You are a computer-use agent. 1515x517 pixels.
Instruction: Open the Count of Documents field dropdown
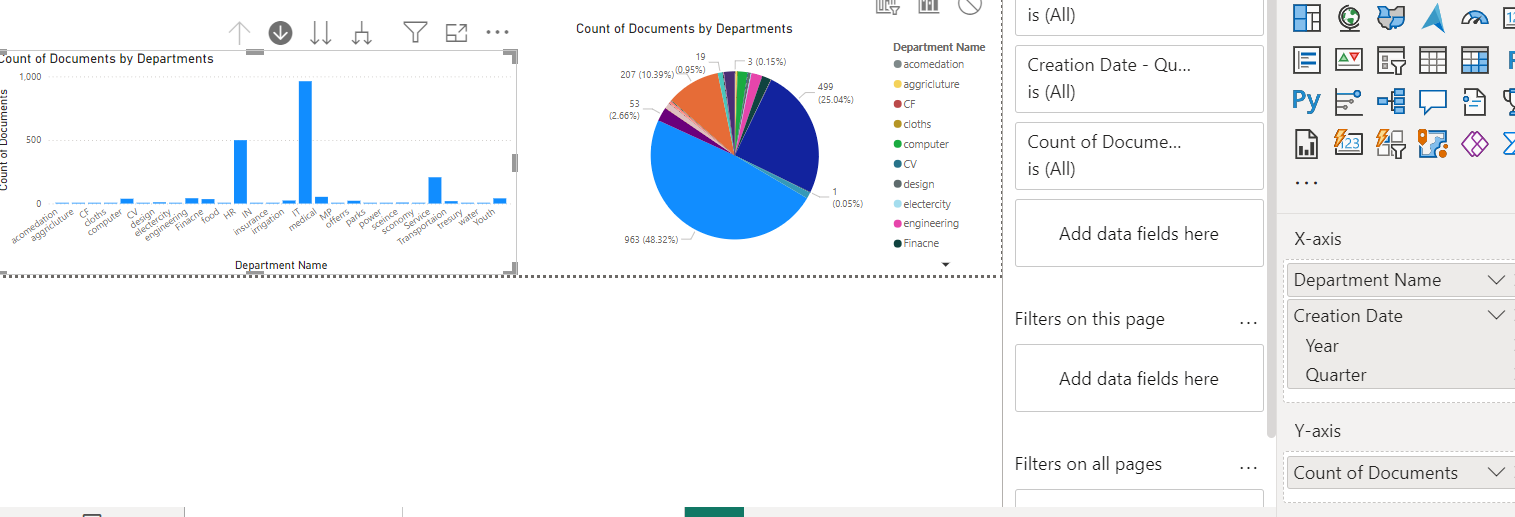click(1496, 473)
